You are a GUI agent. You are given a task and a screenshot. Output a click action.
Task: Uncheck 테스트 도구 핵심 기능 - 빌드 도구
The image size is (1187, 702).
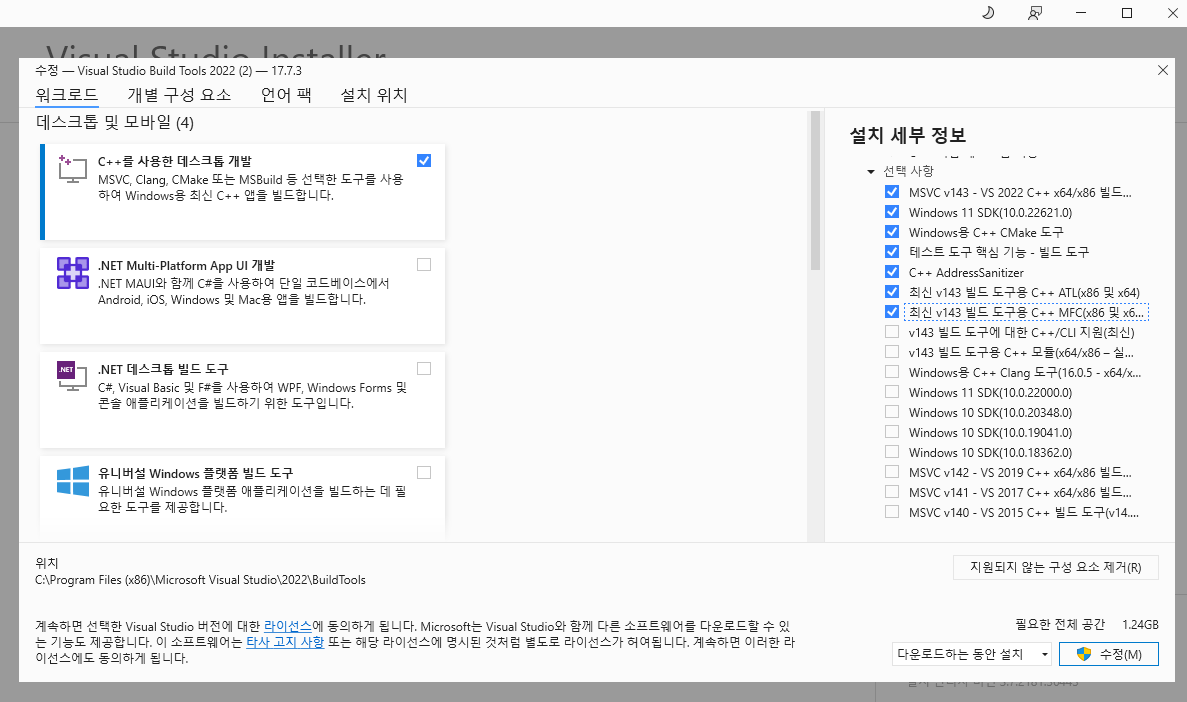click(x=892, y=251)
